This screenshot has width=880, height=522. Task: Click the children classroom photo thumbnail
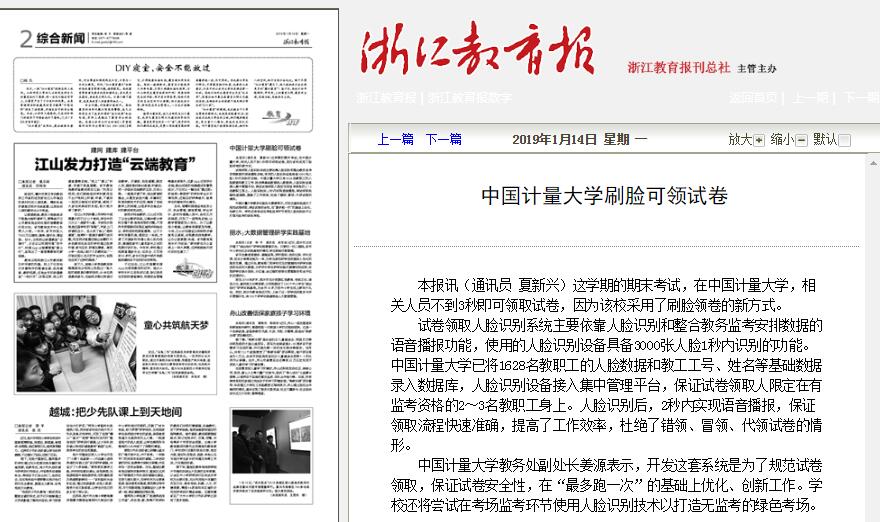point(75,342)
